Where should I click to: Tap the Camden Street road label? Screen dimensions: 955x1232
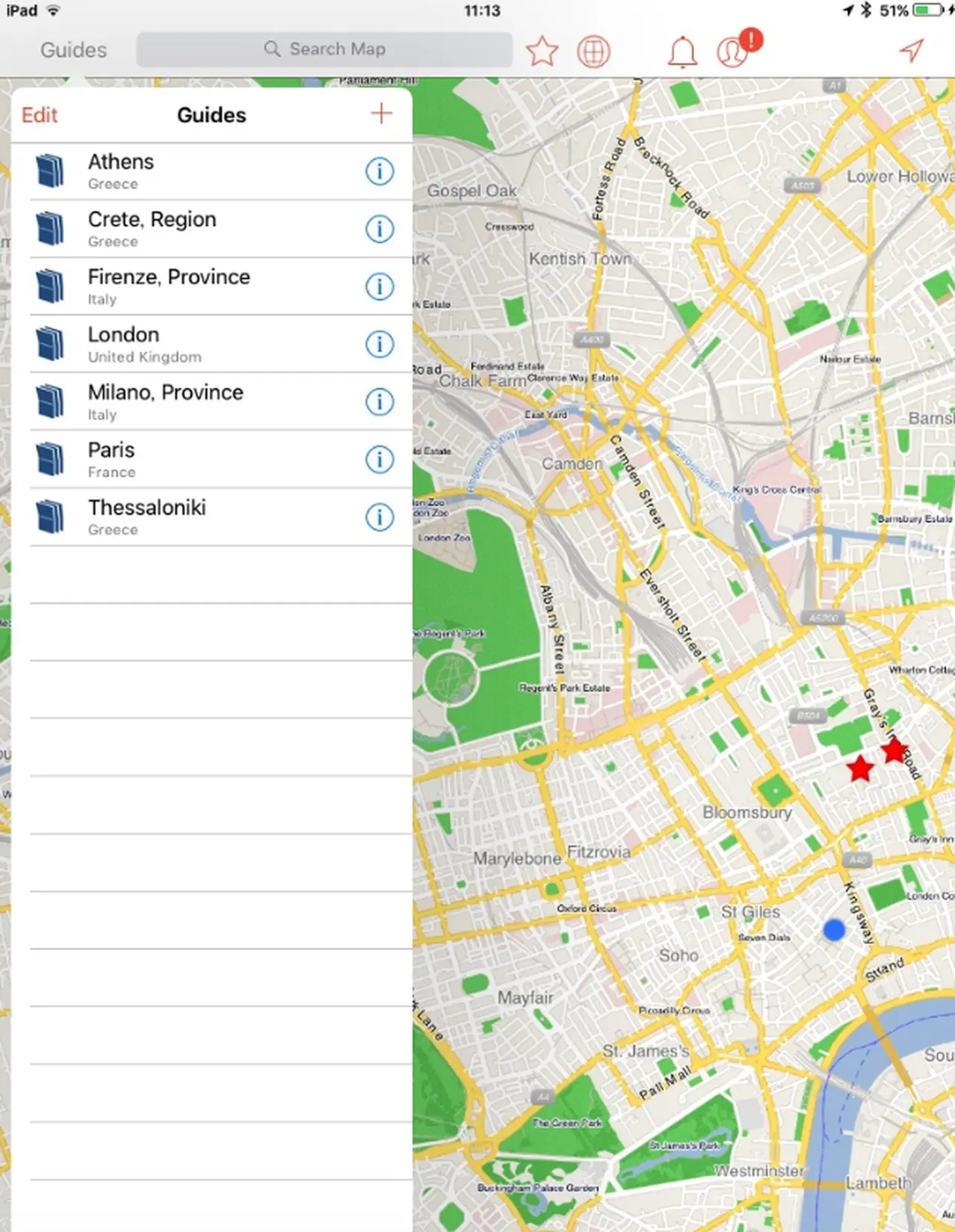tap(636, 482)
